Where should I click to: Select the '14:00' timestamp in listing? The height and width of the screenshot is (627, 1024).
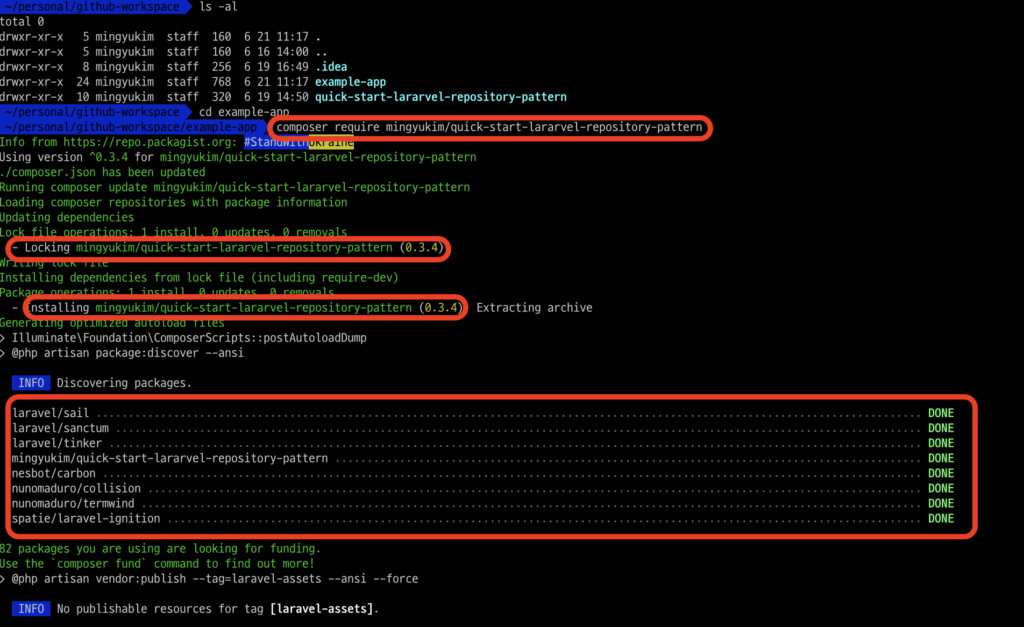(x=293, y=52)
